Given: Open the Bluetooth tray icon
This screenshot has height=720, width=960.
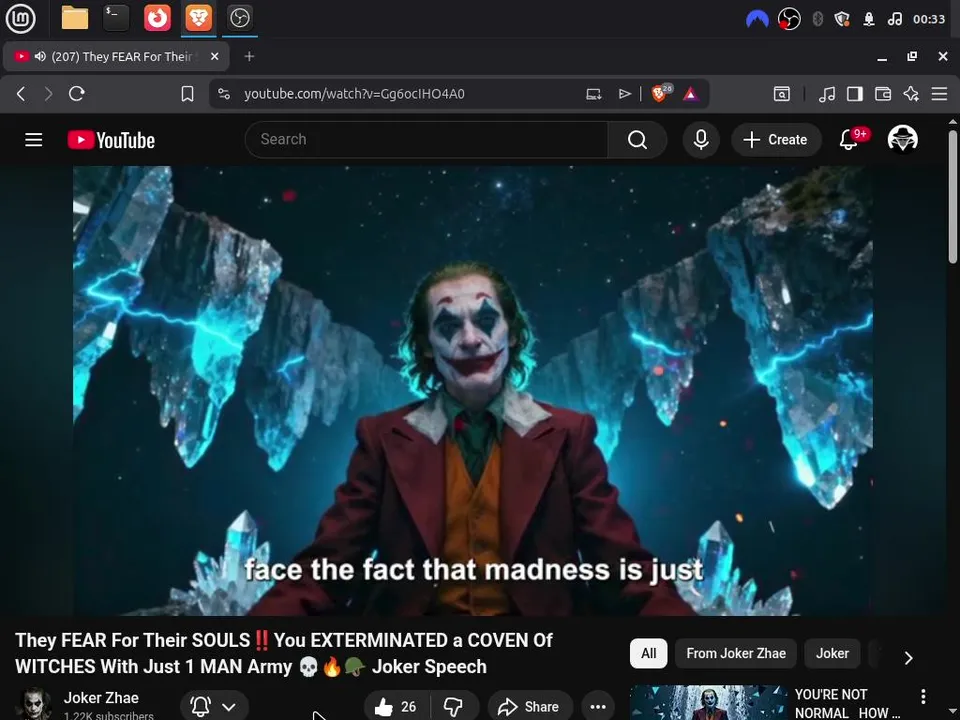Looking at the screenshot, I should [817, 19].
